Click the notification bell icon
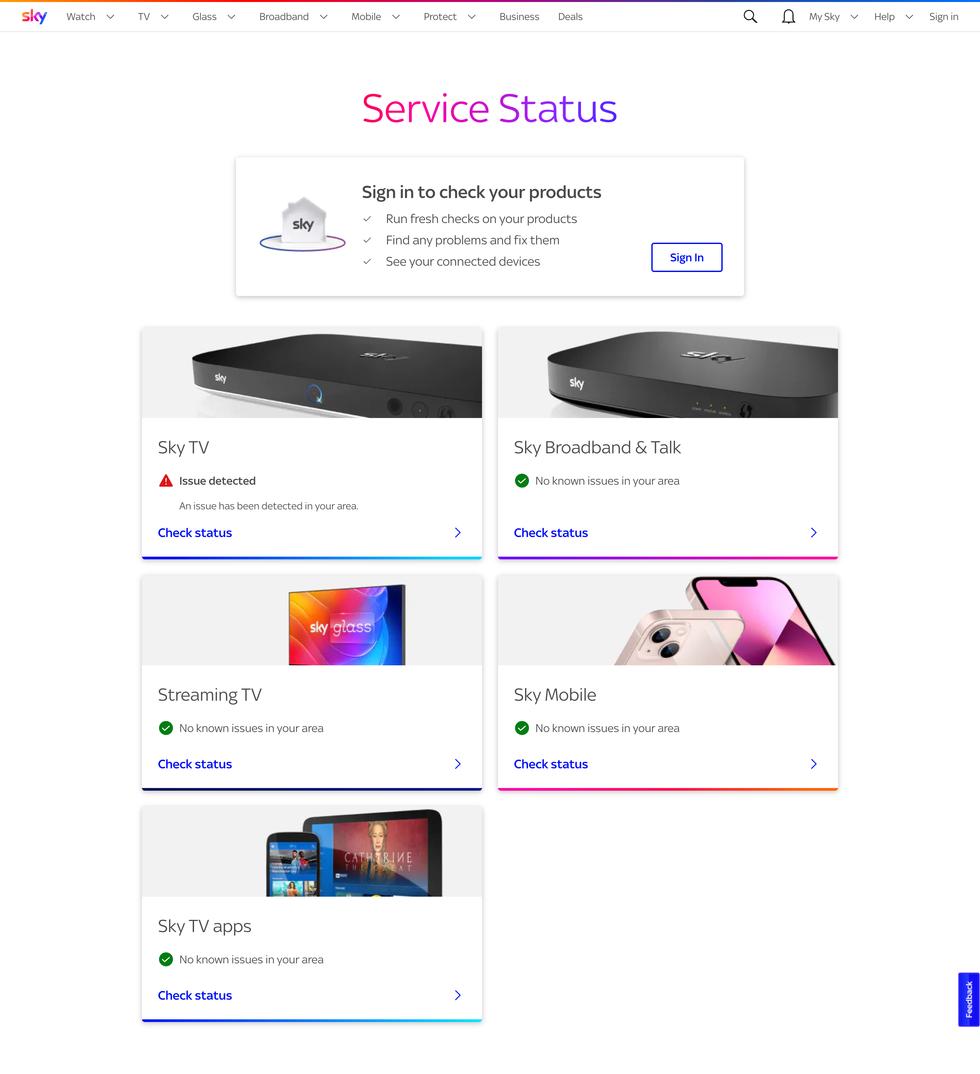This screenshot has width=980, height=1074. [x=788, y=16]
